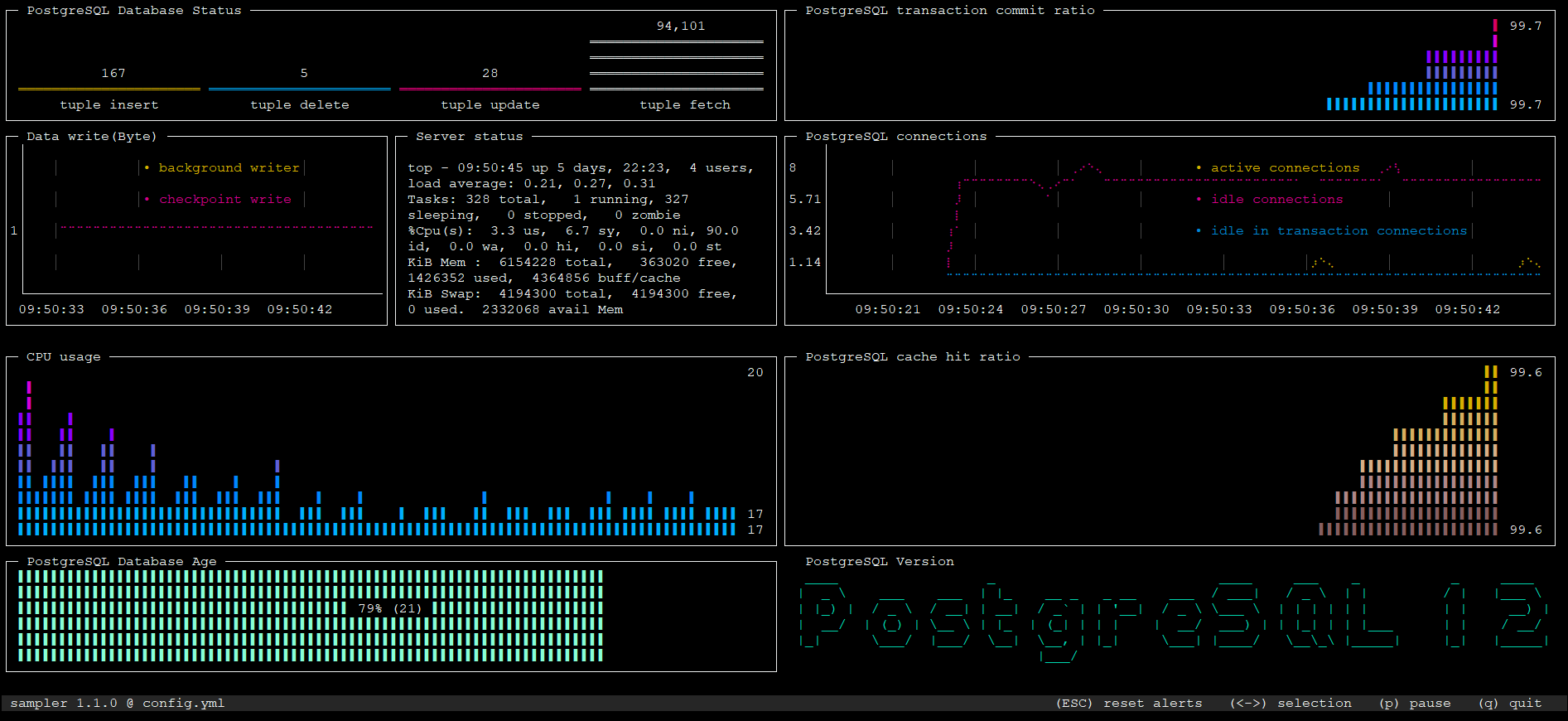Select the checkpoint write legend entry
The image size is (1568, 721).
(218, 199)
